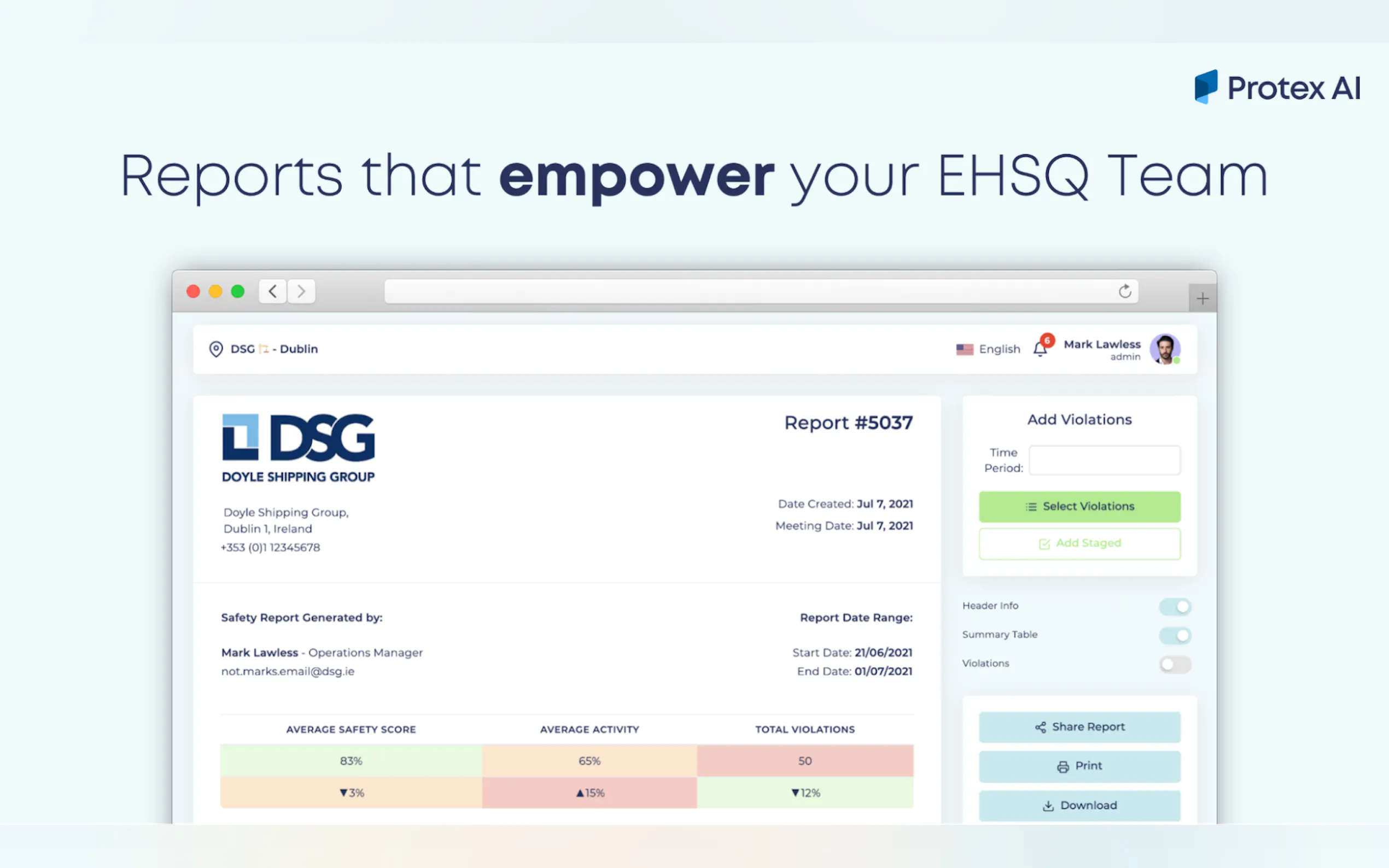Click the browser reload icon
This screenshot has width=1389, height=868.
coord(1124,292)
